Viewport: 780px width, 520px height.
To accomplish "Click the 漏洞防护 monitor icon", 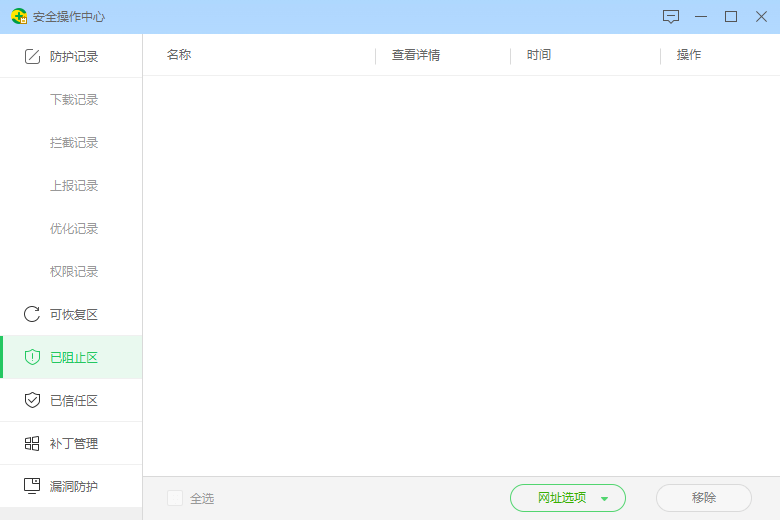I will pos(32,486).
